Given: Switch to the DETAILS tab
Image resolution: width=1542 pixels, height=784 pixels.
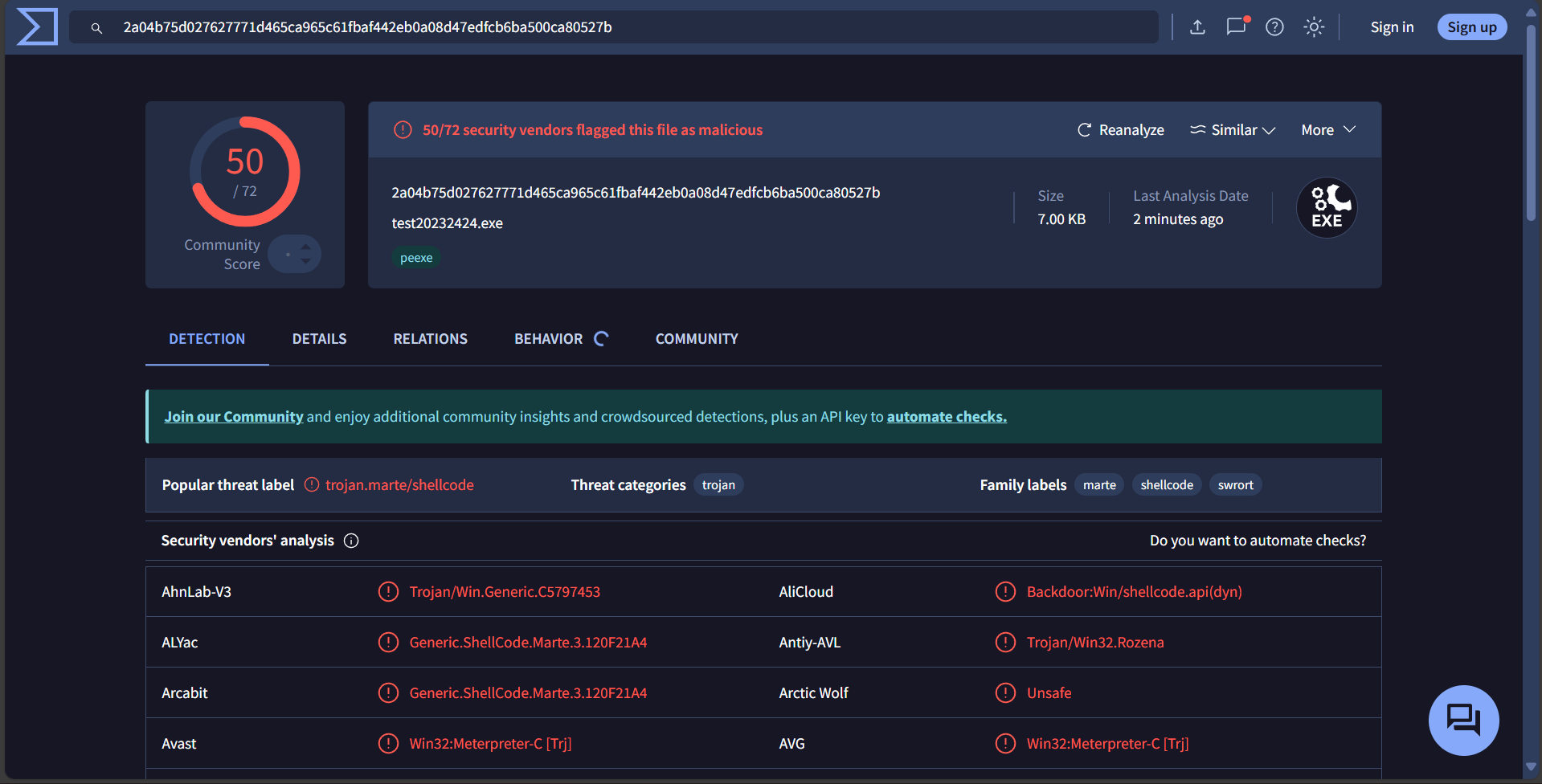Looking at the screenshot, I should [x=319, y=339].
